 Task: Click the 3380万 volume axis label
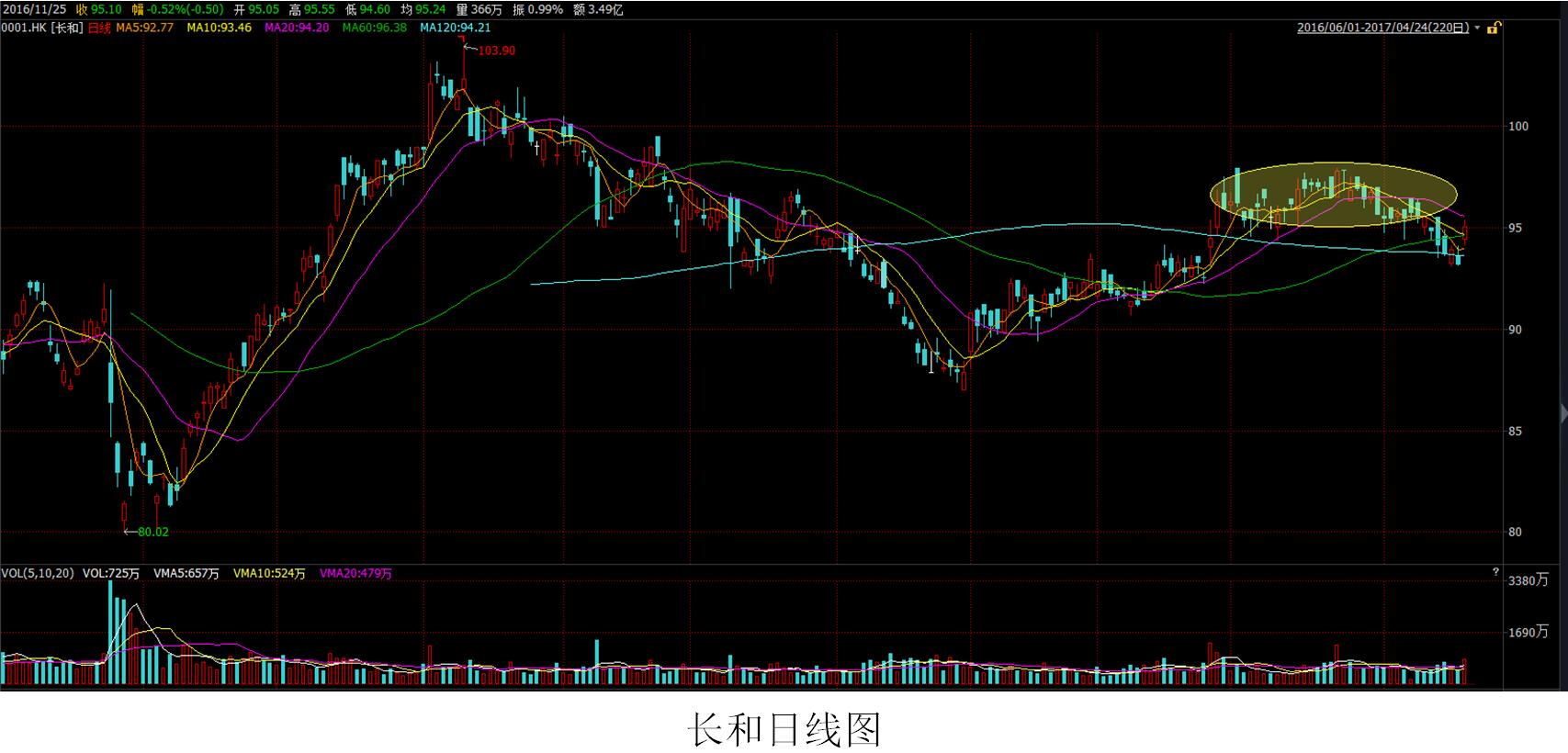[x=1529, y=580]
